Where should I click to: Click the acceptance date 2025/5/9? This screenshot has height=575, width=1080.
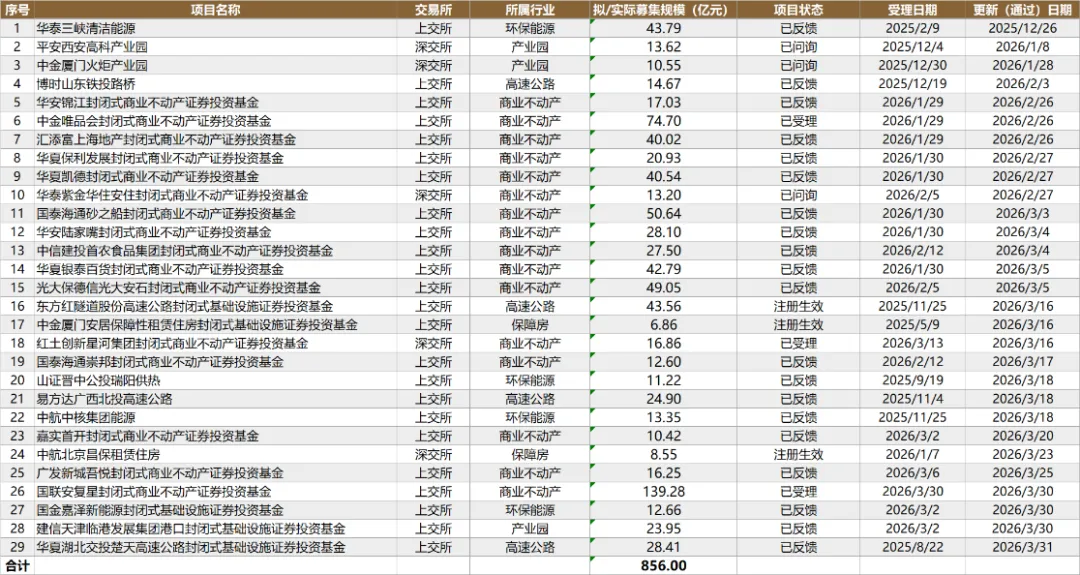[912, 325]
